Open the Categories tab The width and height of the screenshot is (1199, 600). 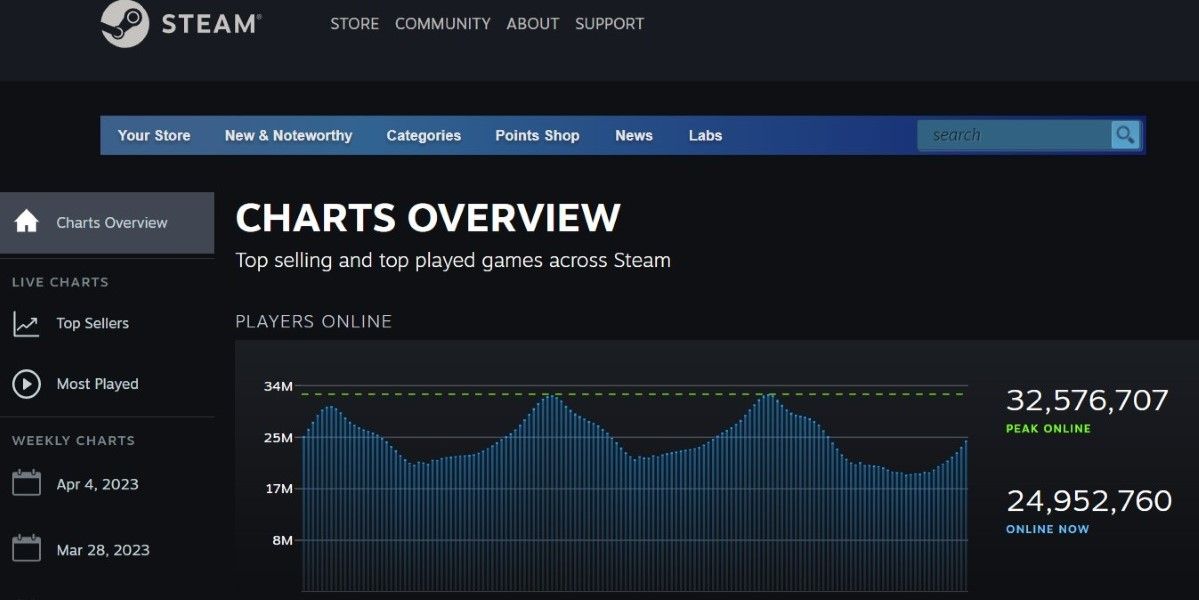424,135
